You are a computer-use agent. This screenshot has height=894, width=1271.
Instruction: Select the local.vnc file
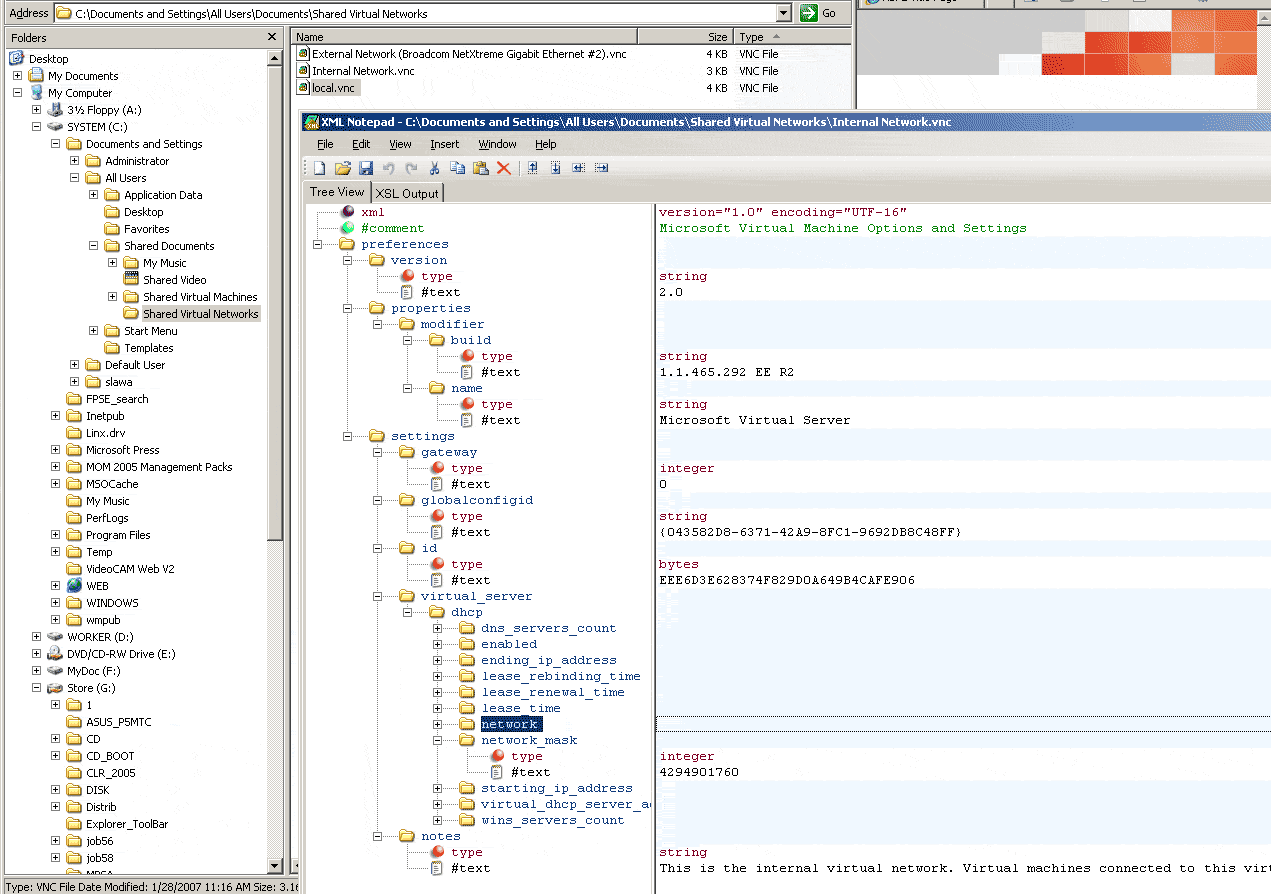tap(334, 88)
